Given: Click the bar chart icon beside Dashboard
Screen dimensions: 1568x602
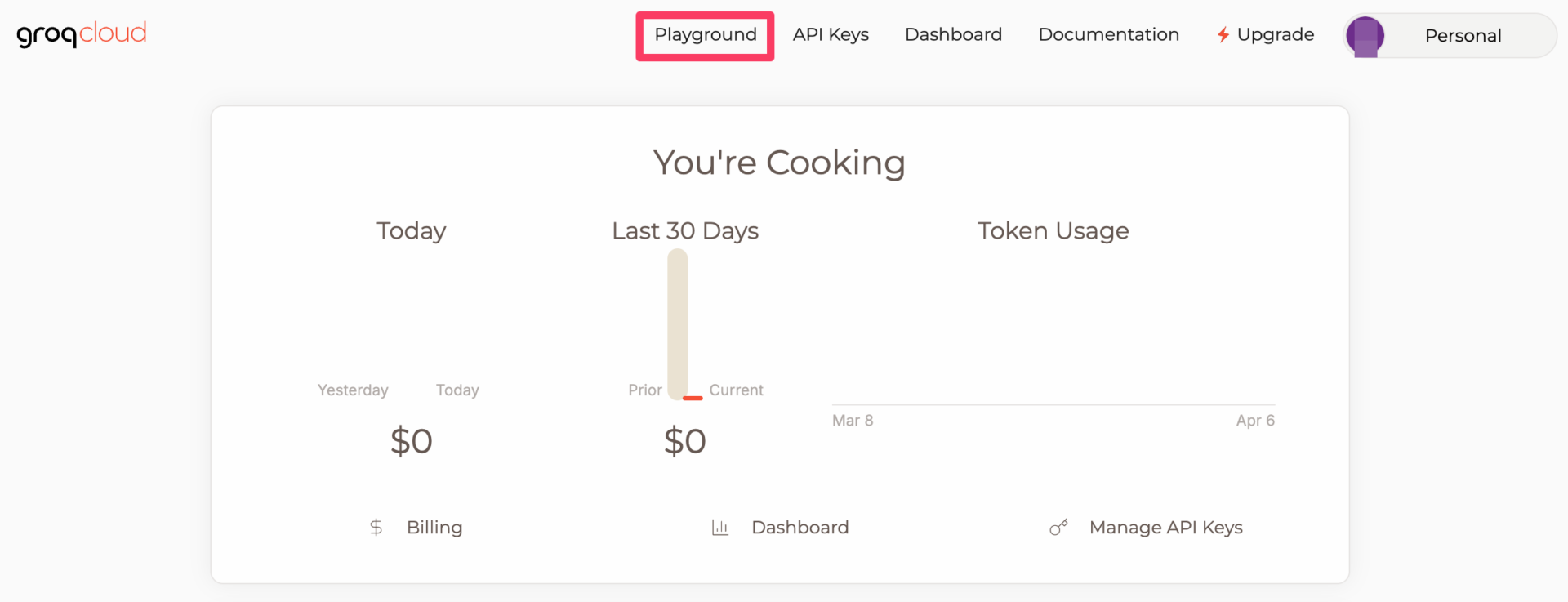Looking at the screenshot, I should (x=719, y=528).
